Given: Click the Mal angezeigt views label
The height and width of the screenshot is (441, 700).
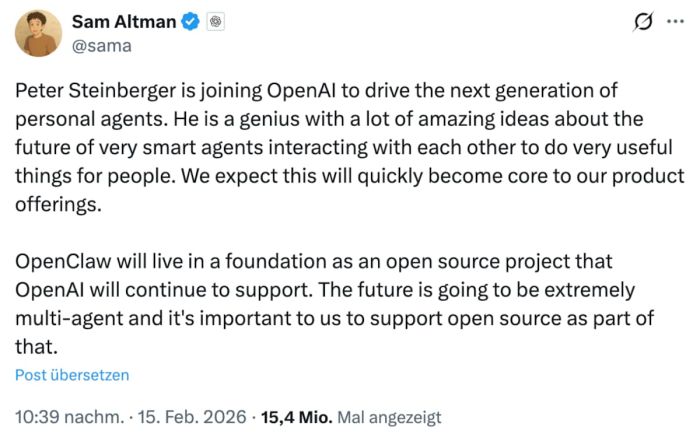Looking at the screenshot, I should point(390,417).
